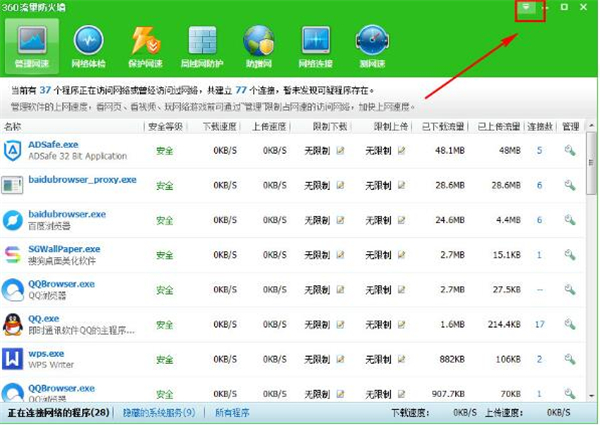The height and width of the screenshot is (425, 600).
Task: Open the baidubrowser_proxy.exe name link
Action: (x=82, y=179)
